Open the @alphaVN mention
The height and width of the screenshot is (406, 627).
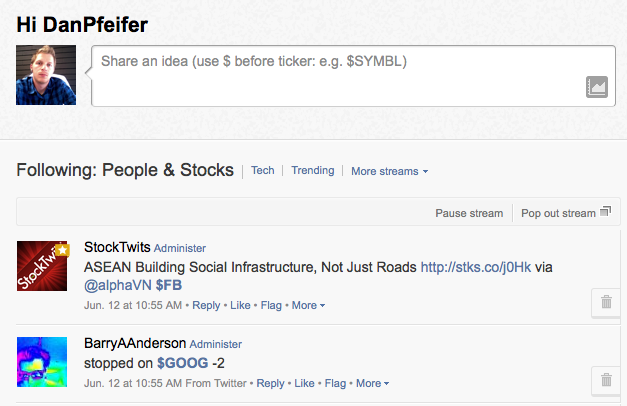click(118, 285)
